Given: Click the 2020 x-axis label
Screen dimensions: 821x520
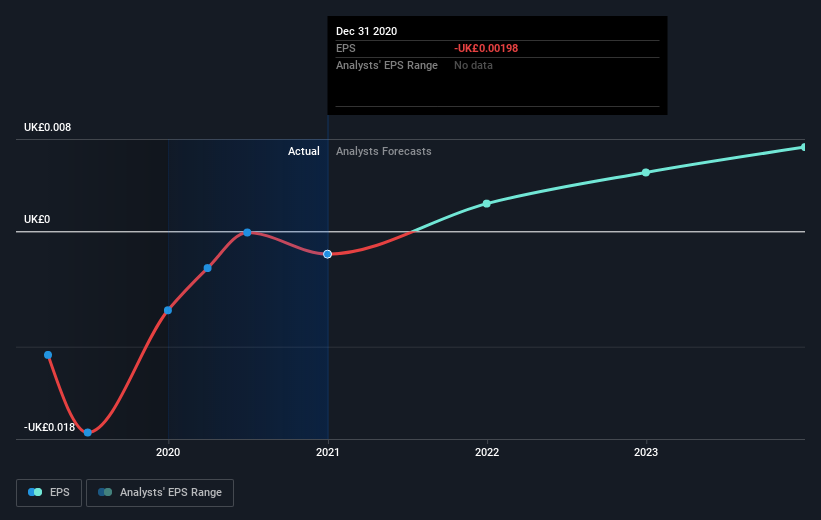Looking at the screenshot, I should click(168, 452).
